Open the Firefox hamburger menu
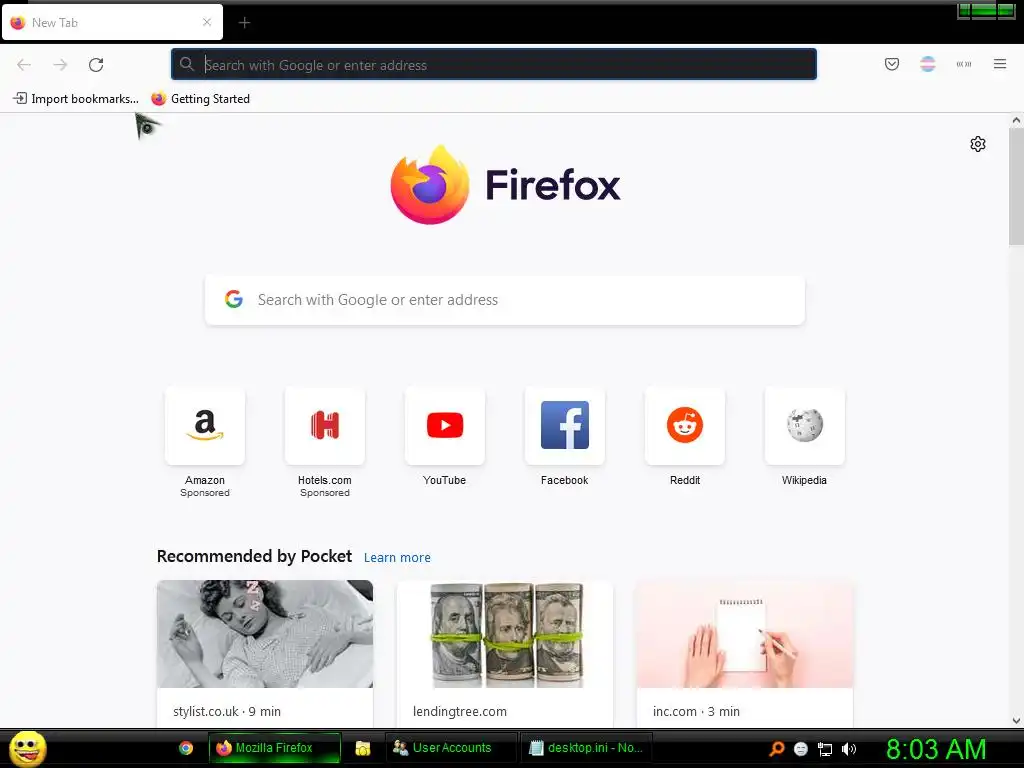This screenshot has width=1024, height=768. tap(1000, 64)
